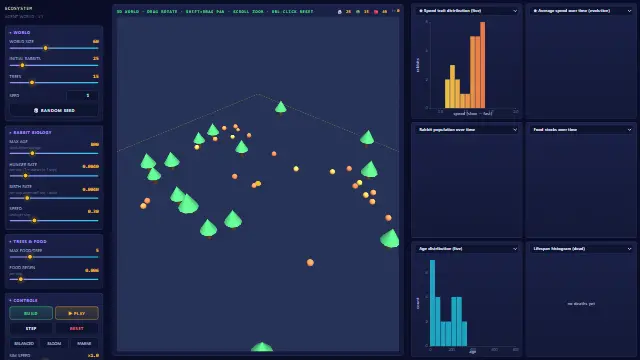640x360 pixels.
Task: Click the Food Regen slider handle
Action: click(20, 280)
